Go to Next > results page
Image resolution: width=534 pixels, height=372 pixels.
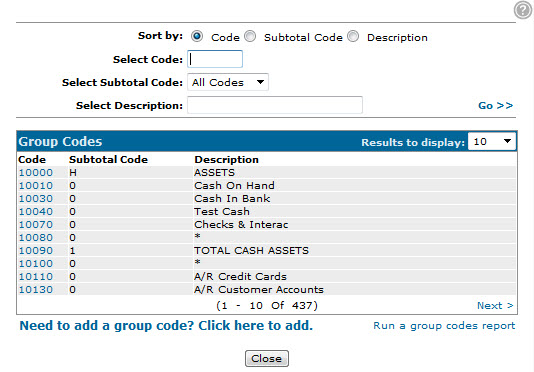coord(495,306)
